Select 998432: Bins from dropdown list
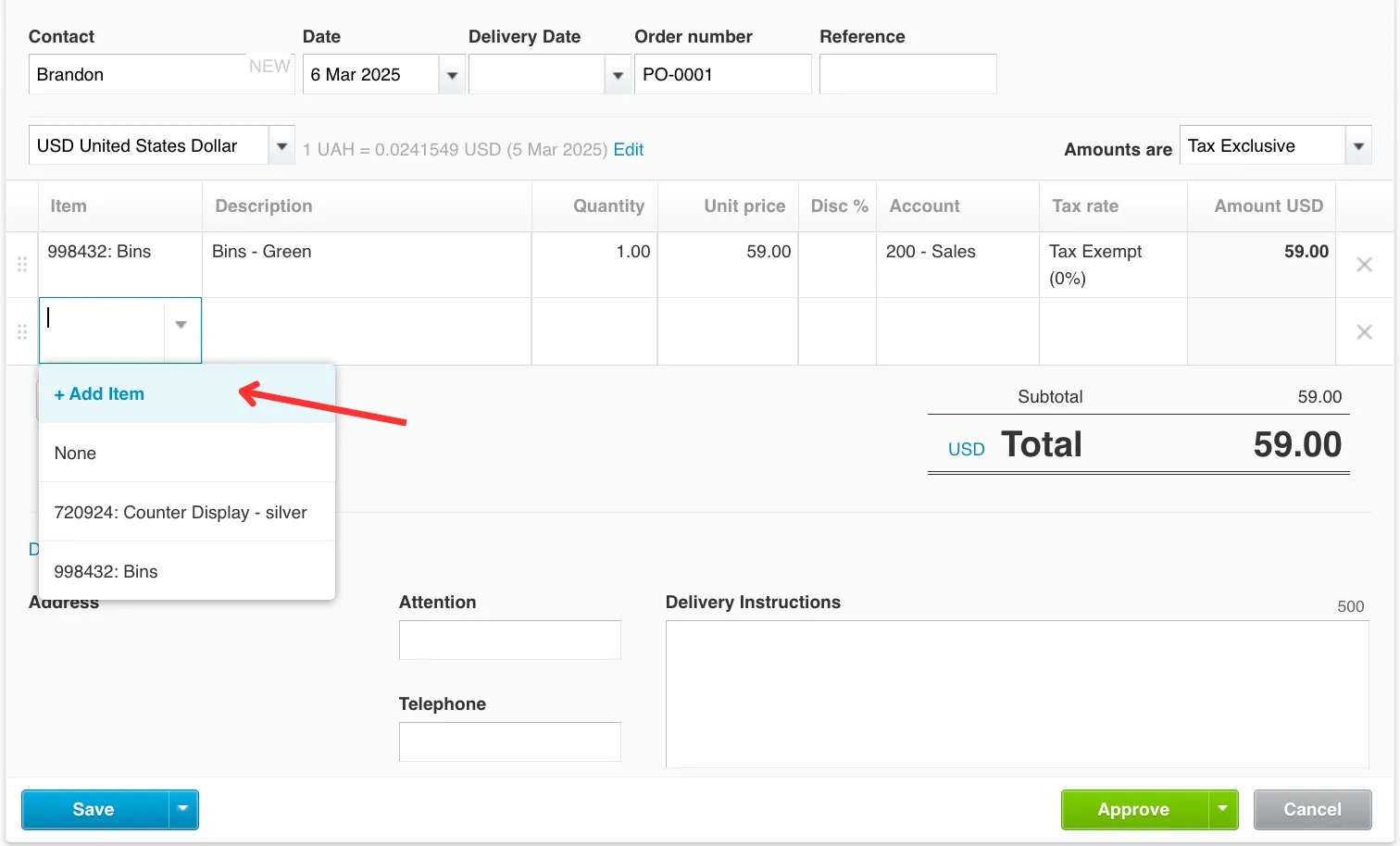 [186, 571]
